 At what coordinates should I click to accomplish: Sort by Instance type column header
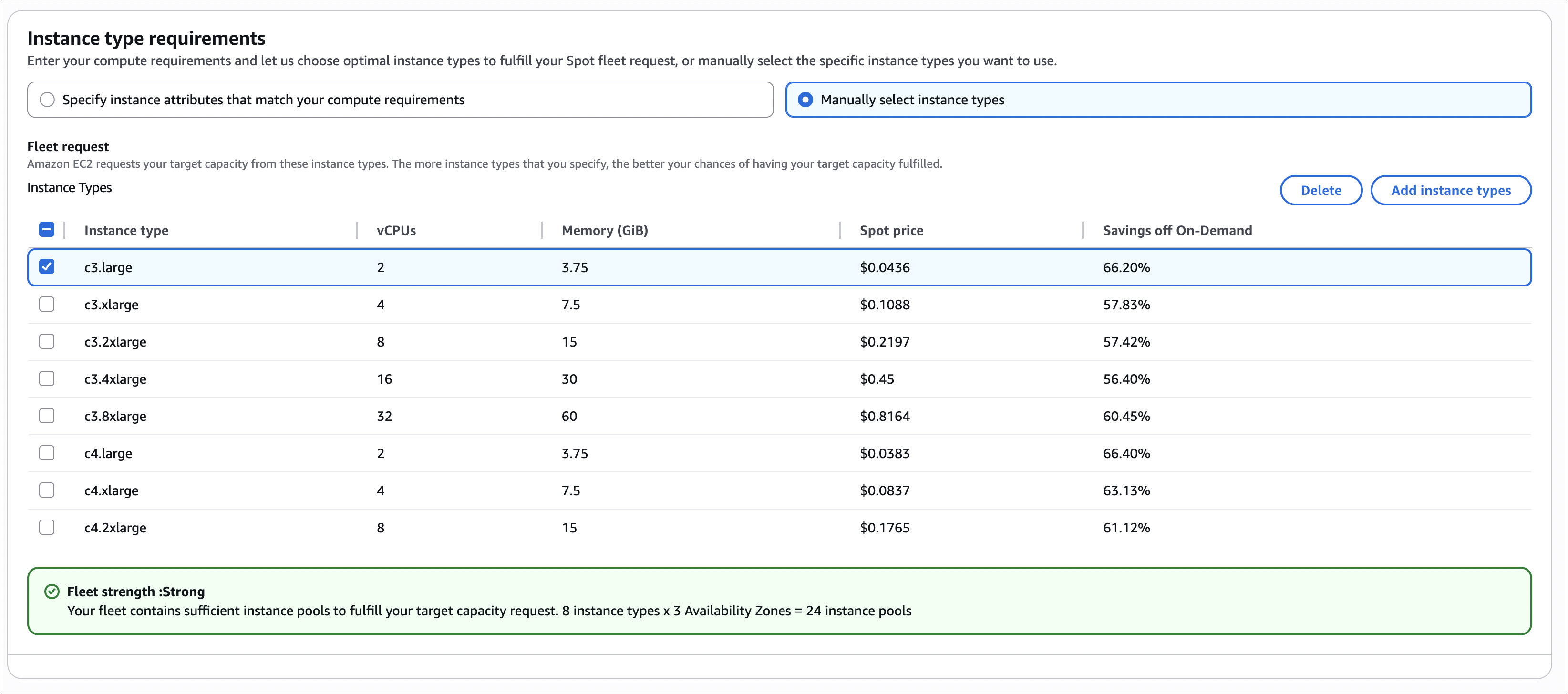pos(126,231)
